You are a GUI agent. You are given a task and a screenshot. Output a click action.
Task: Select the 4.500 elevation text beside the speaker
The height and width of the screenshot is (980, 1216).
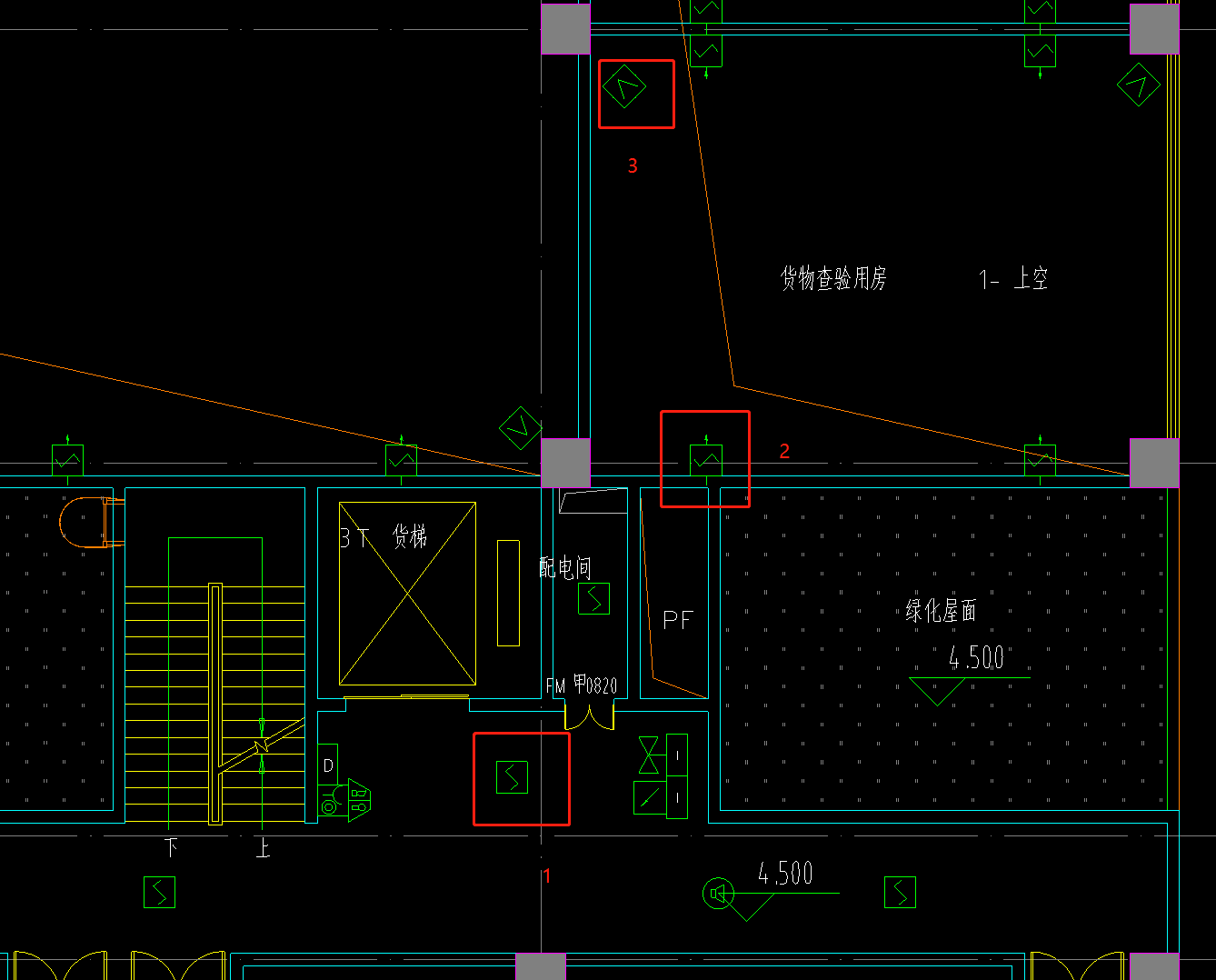[785, 874]
